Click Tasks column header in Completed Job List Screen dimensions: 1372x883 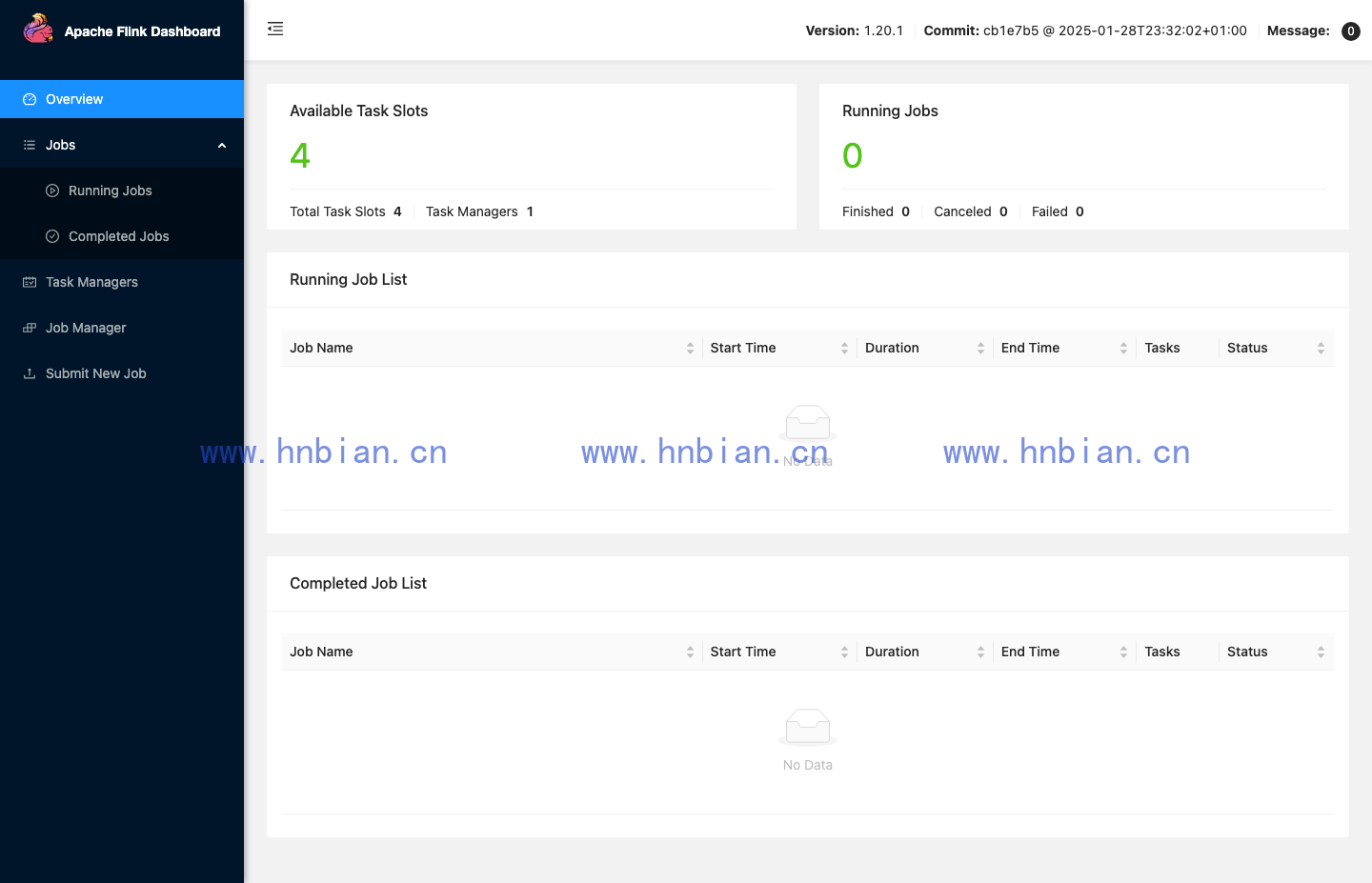pyautogui.click(x=1162, y=652)
